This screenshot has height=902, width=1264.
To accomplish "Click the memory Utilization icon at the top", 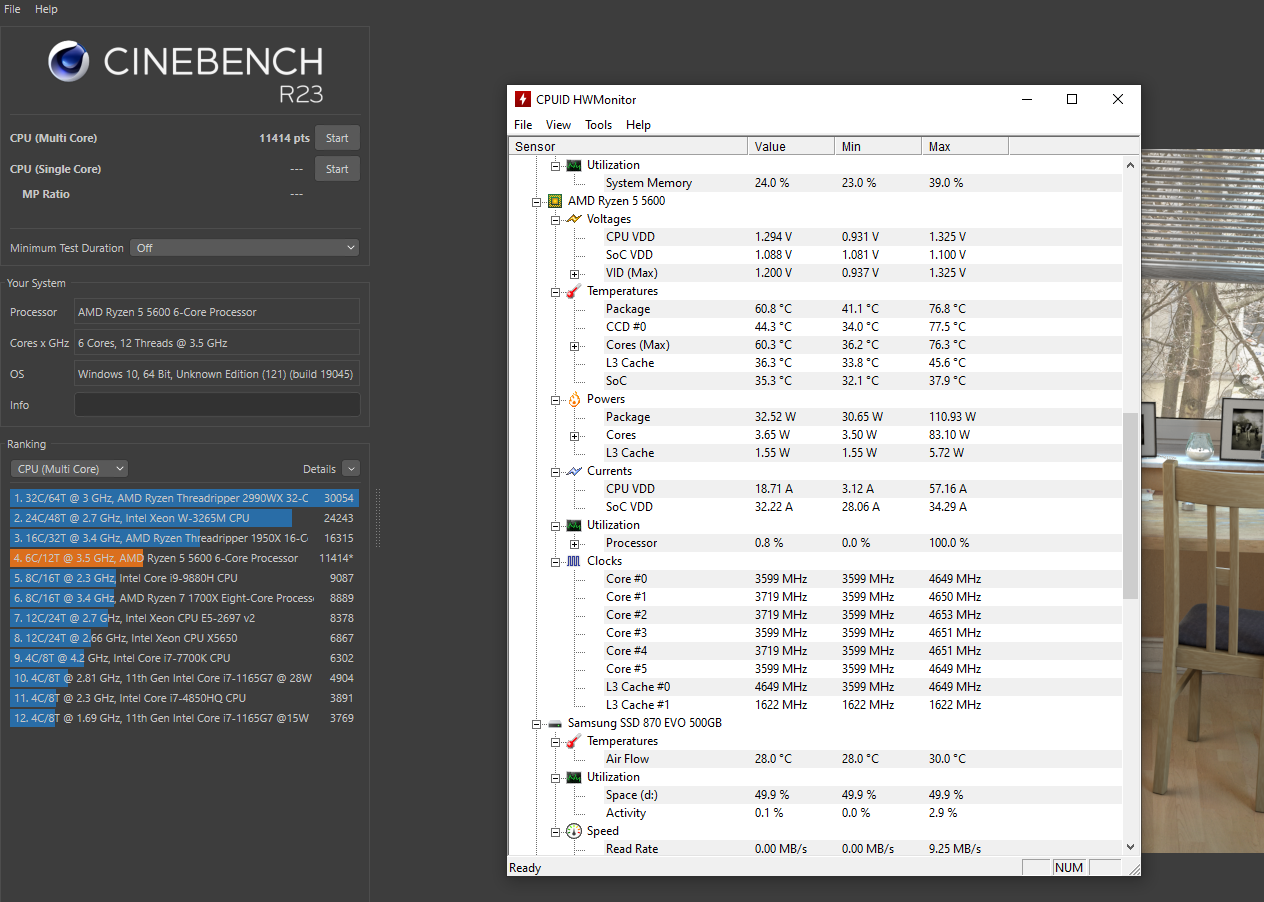I will click(x=574, y=165).
